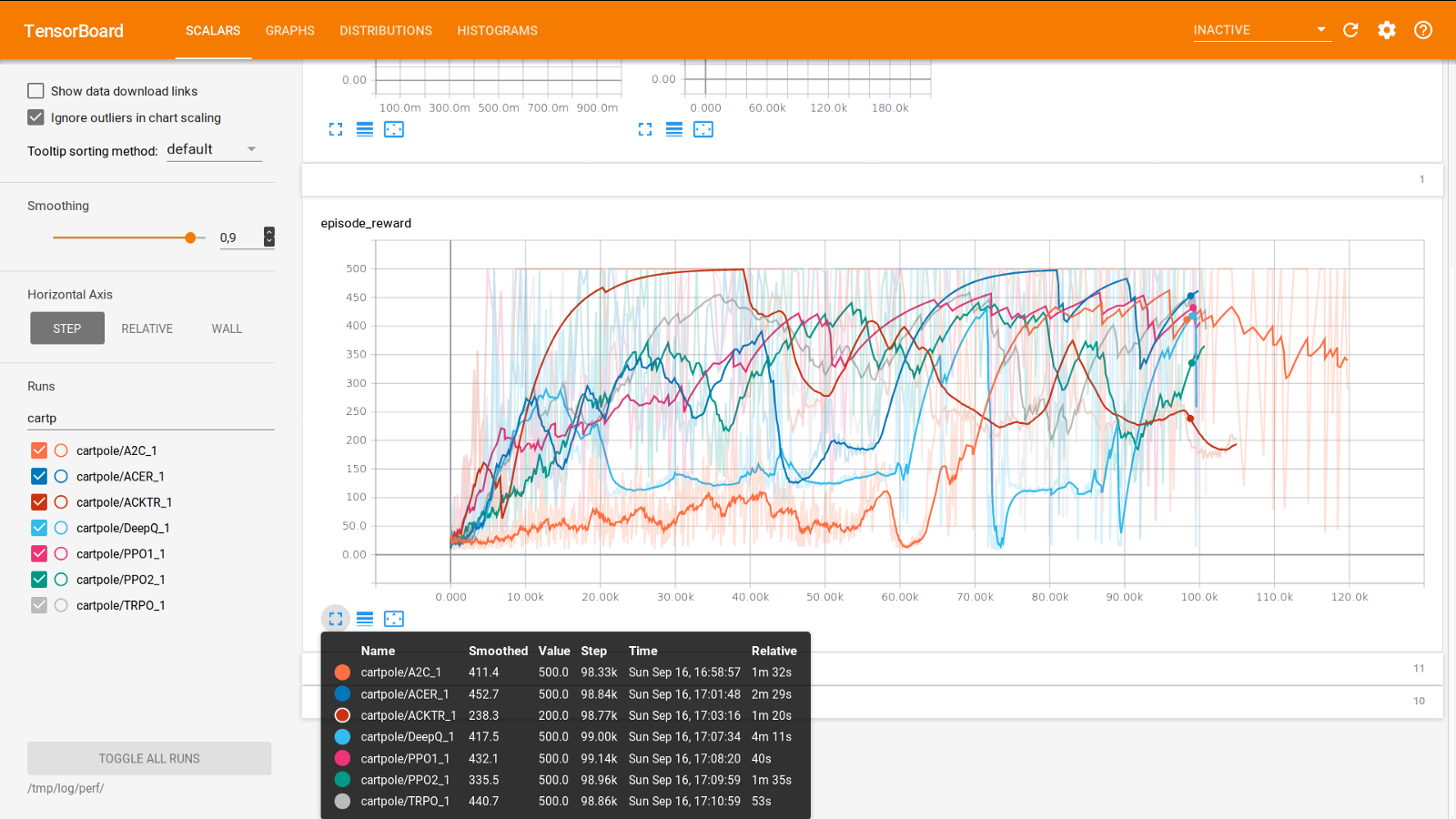Increase smoothing value with stepper arrows

(x=269, y=232)
